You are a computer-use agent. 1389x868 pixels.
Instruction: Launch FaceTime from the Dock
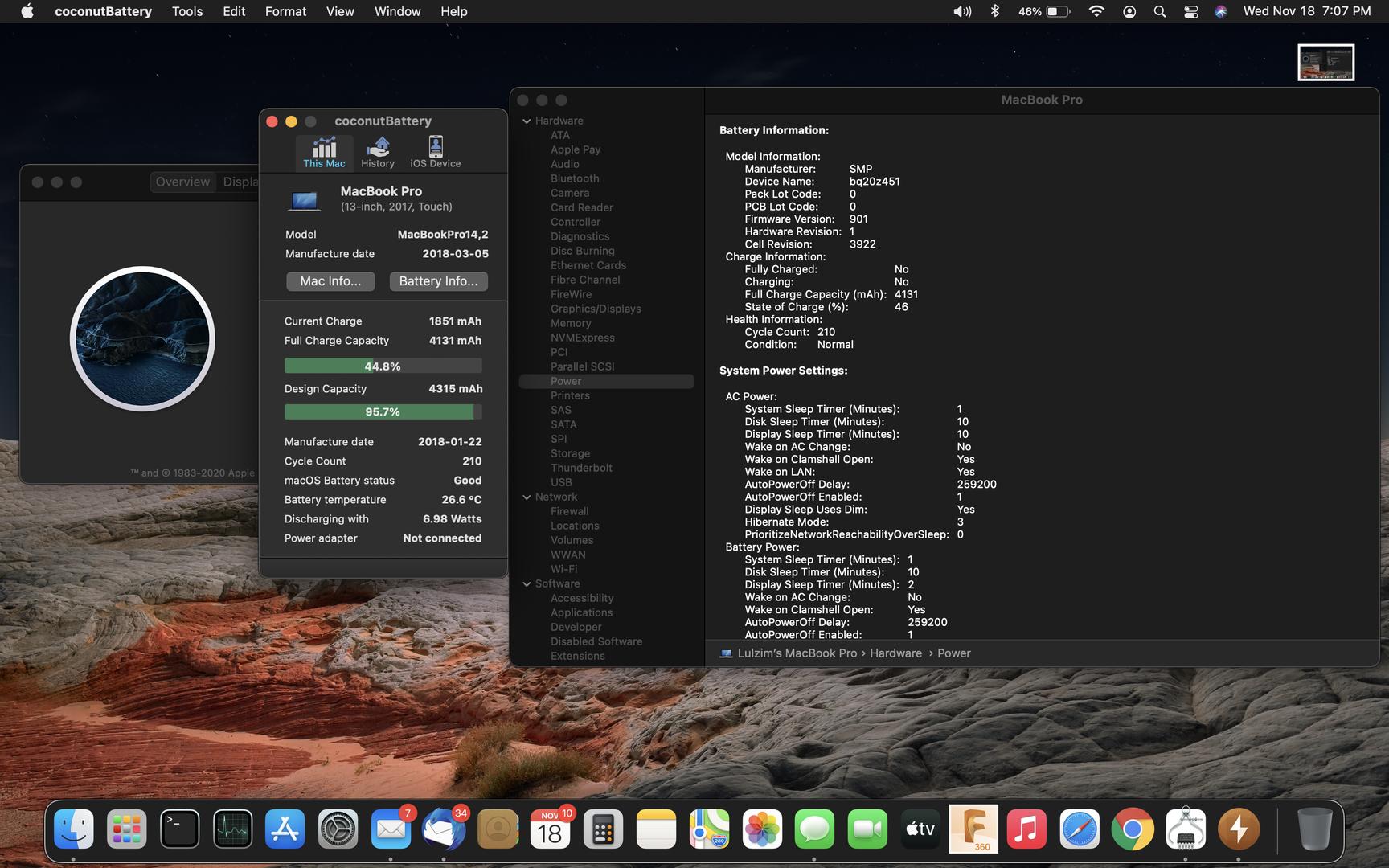coord(867,829)
